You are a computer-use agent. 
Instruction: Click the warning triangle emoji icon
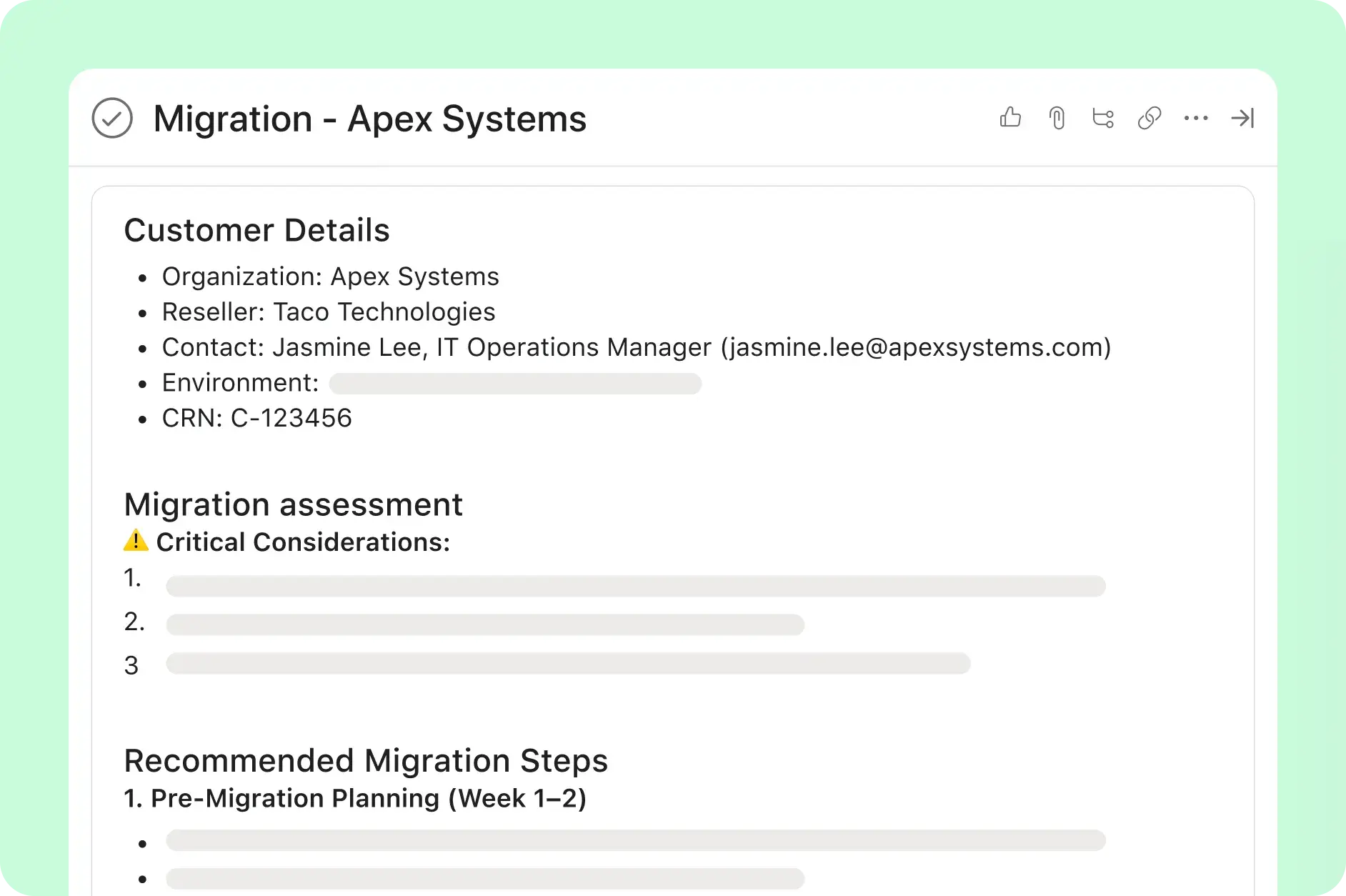(x=136, y=541)
